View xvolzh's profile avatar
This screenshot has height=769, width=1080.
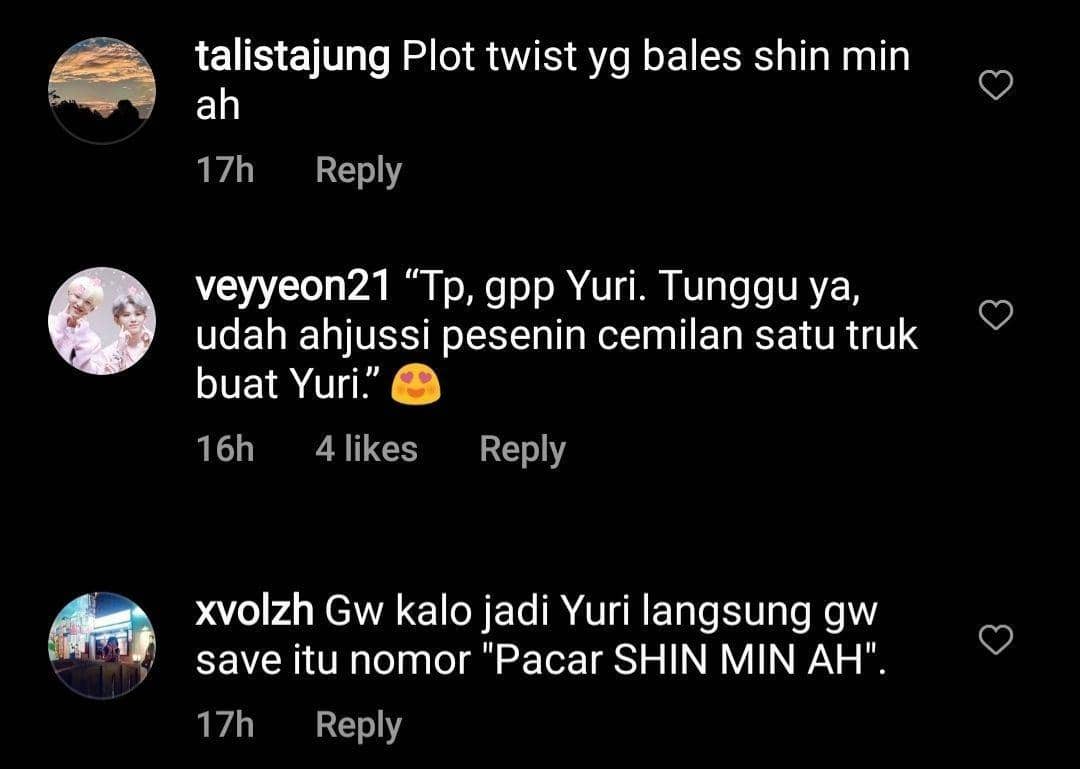102,646
